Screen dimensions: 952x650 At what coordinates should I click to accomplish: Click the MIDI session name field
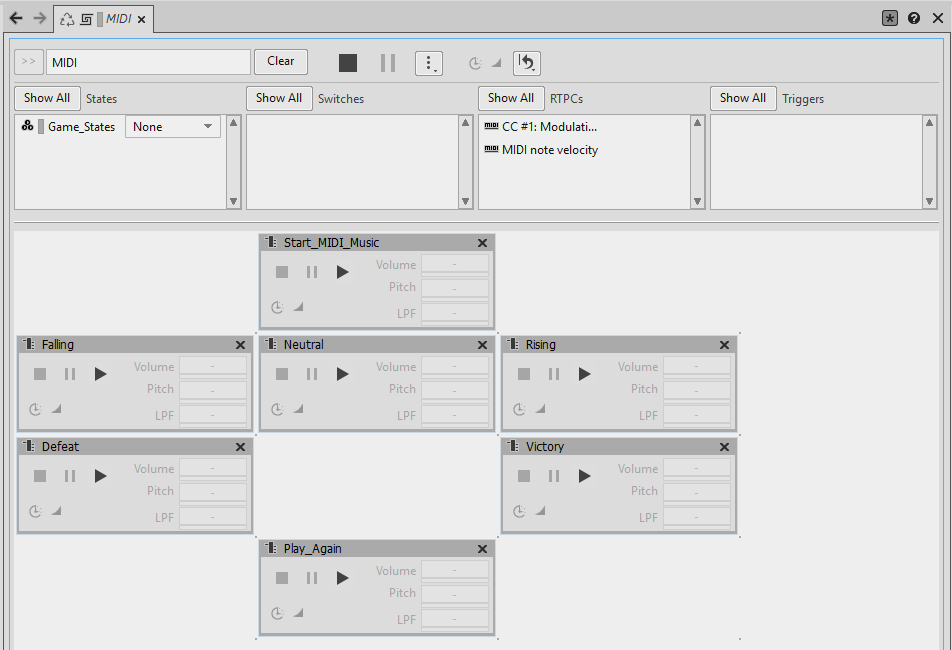pyautogui.click(x=148, y=62)
